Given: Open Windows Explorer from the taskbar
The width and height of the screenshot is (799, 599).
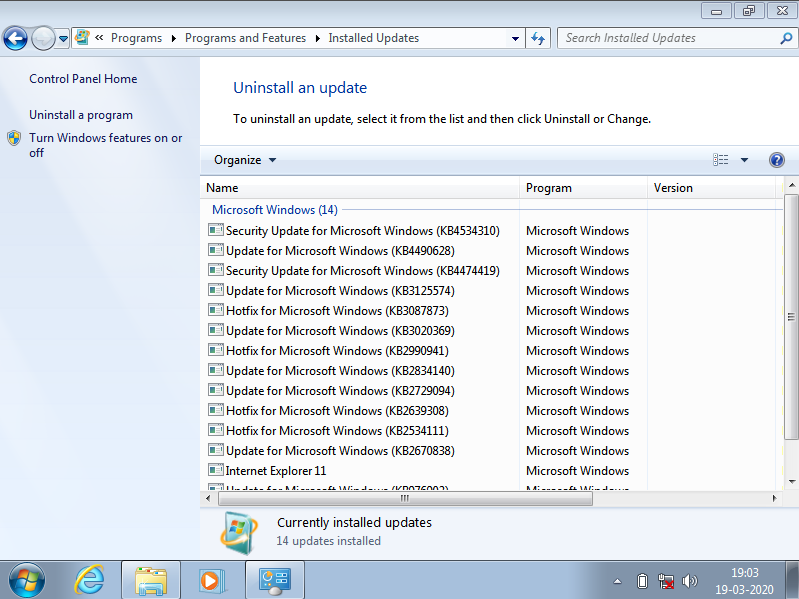Looking at the screenshot, I should (x=151, y=580).
